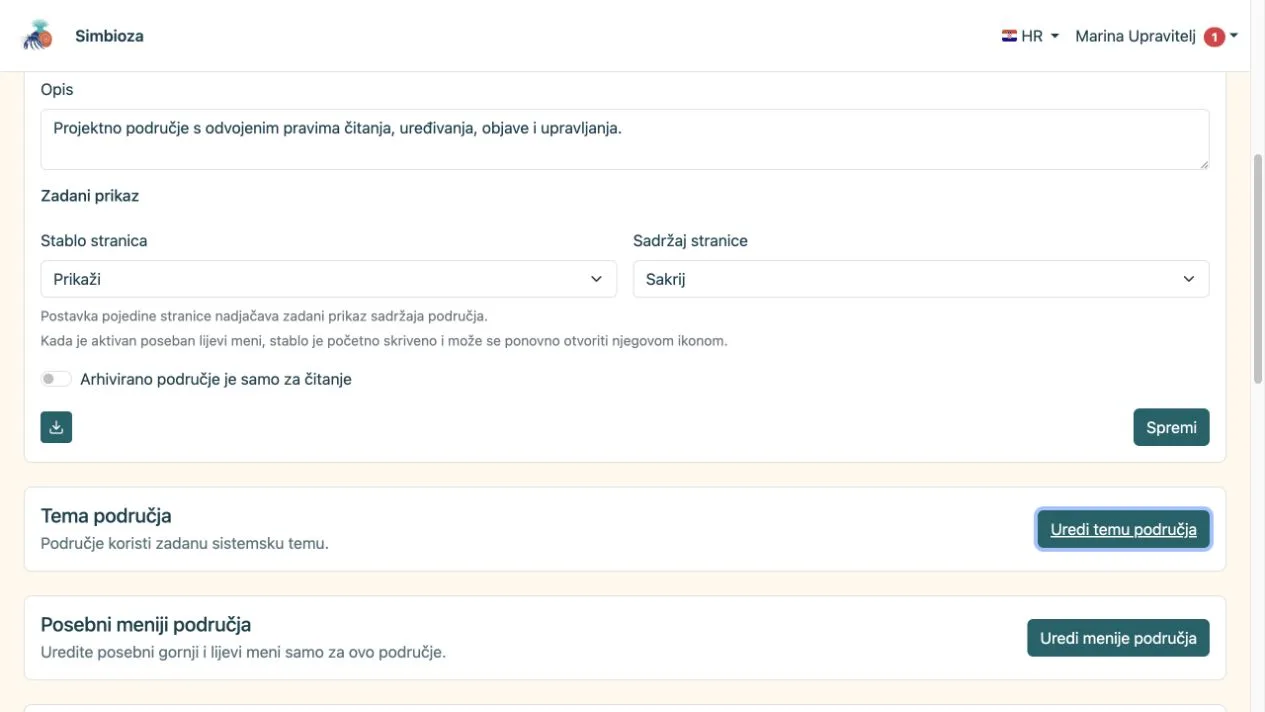This screenshot has height=712, width=1265.
Task: Open the Sadržaj stranice dropdown
Action: [921, 279]
